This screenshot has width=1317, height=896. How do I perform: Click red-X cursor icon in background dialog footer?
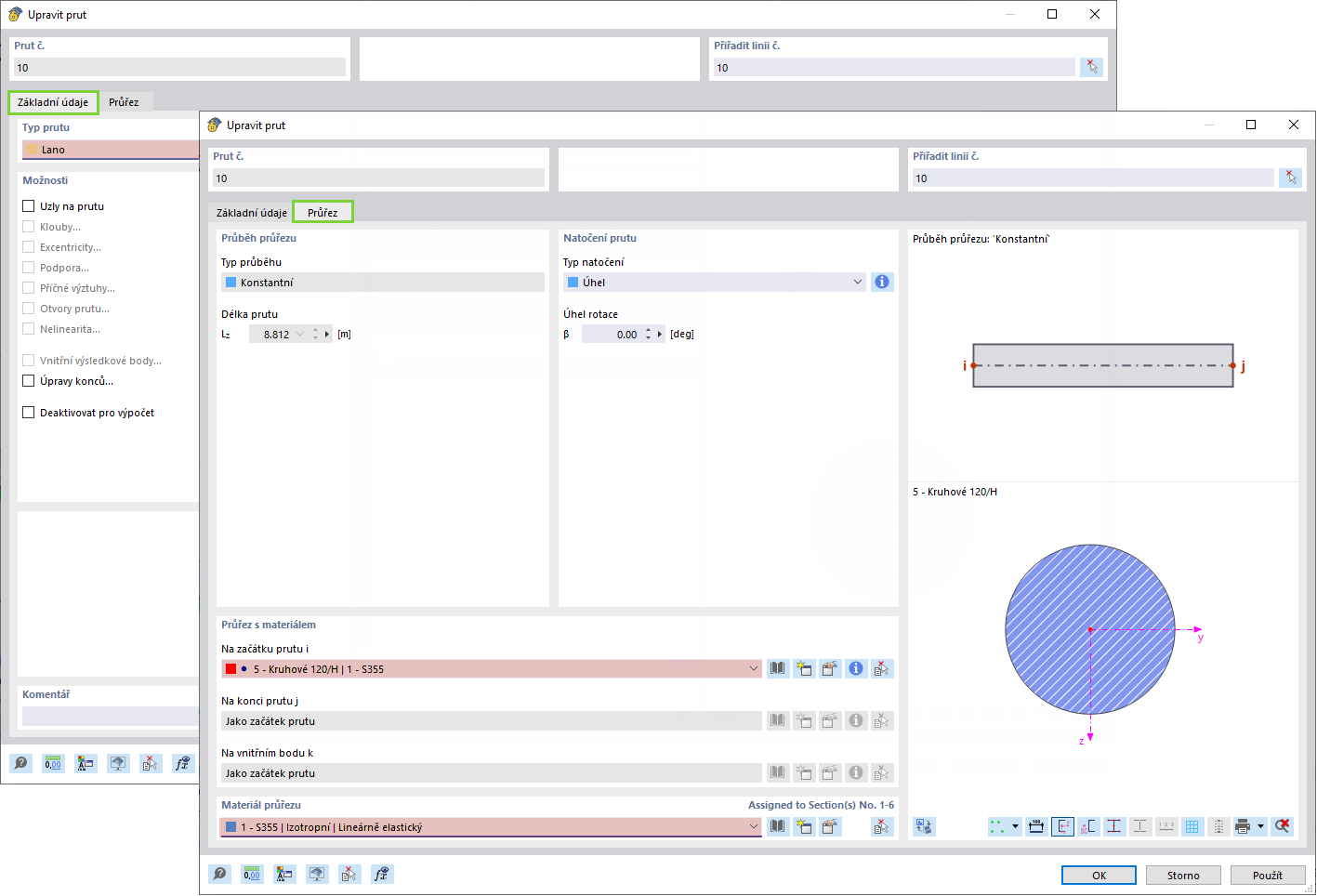[x=150, y=763]
